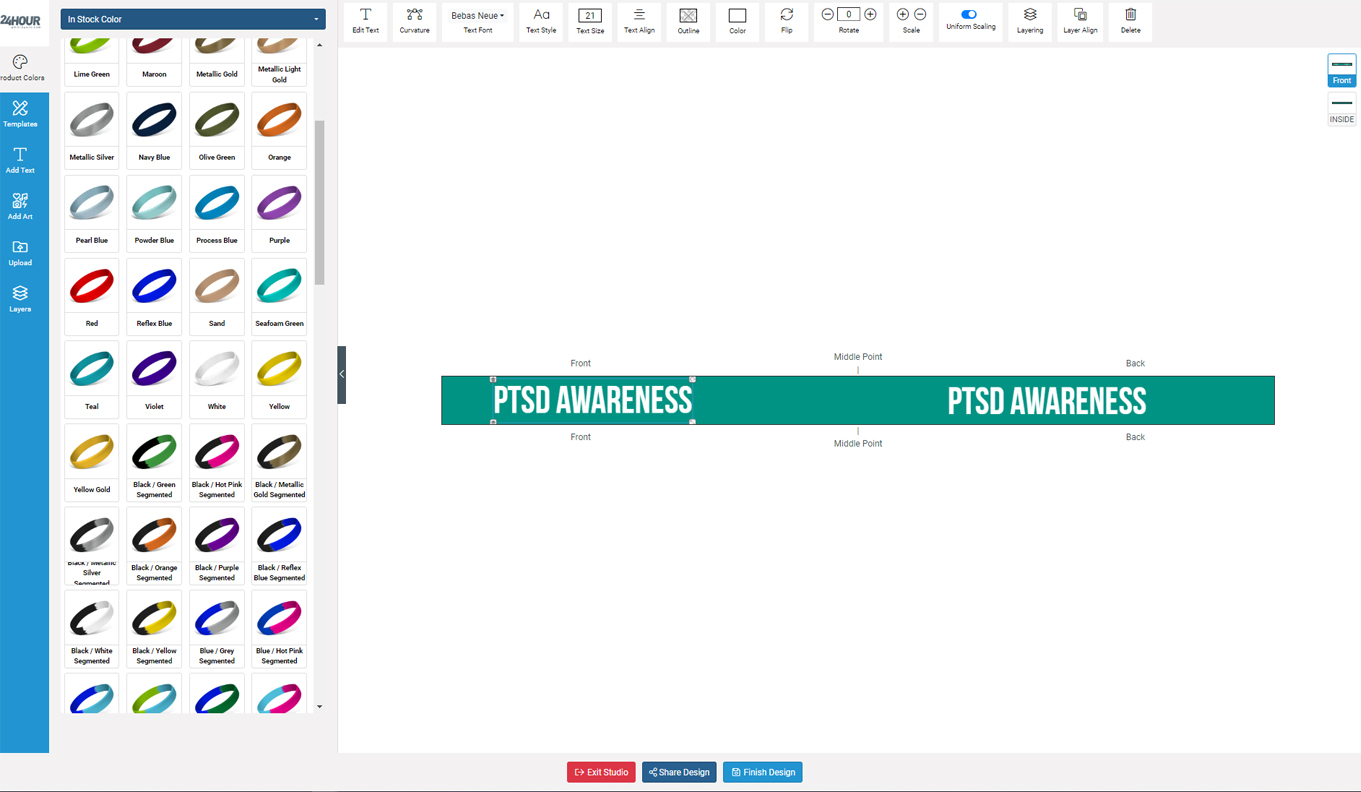Open the text Color tool
Image resolution: width=1361 pixels, height=792 pixels.
click(x=737, y=21)
